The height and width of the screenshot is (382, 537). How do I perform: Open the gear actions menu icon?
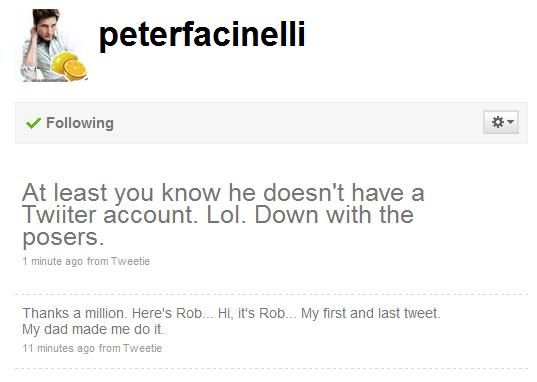pos(498,122)
